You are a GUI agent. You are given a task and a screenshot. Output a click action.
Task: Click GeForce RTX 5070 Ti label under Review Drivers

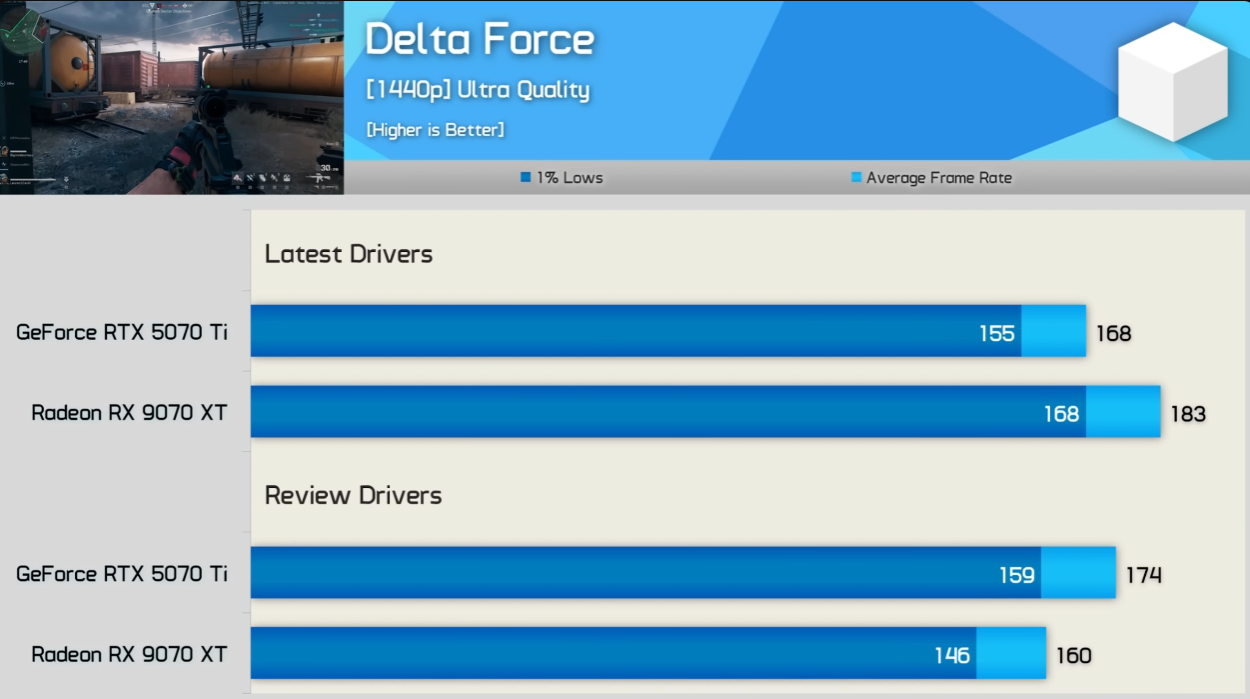point(122,574)
